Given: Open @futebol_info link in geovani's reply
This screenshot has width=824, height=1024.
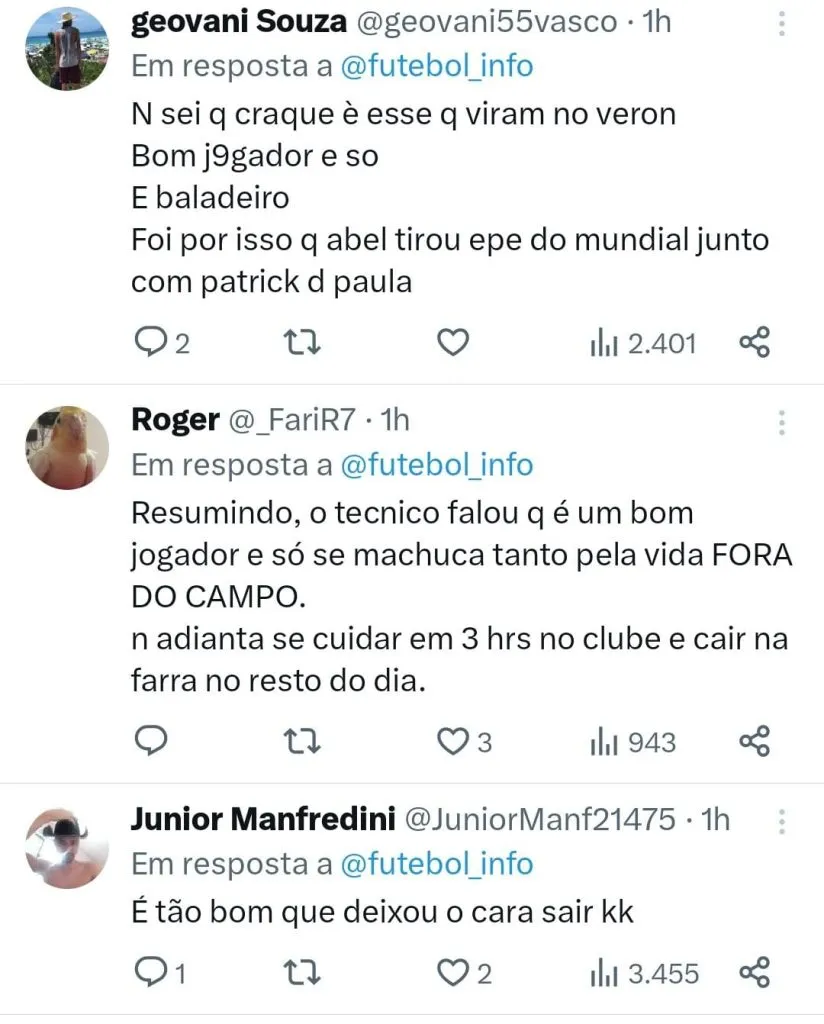Looking at the screenshot, I should (436, 66).
